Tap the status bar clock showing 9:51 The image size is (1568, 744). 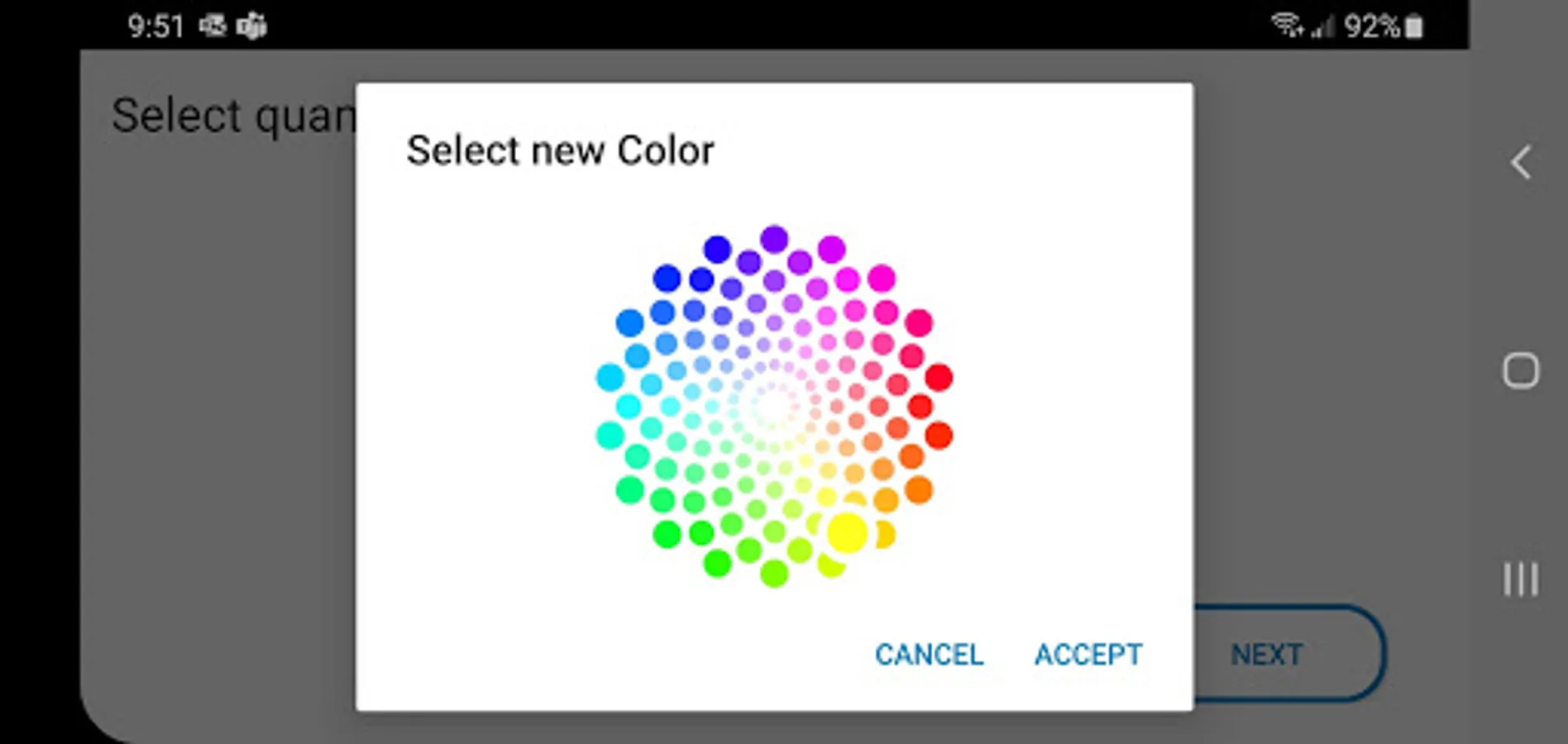tap(155, 26)
